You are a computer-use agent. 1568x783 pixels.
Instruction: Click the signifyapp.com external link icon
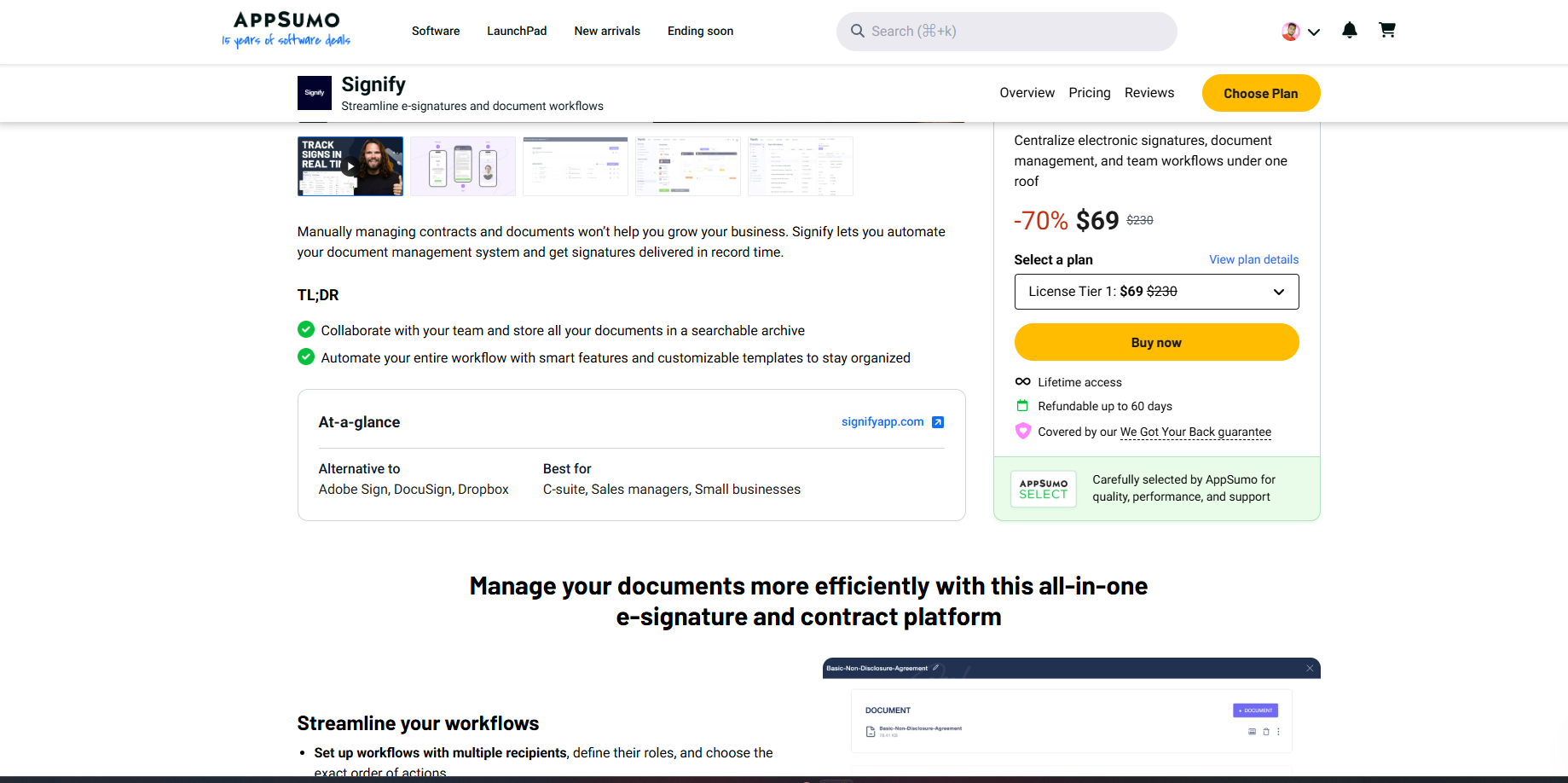[x=937, y=421]
